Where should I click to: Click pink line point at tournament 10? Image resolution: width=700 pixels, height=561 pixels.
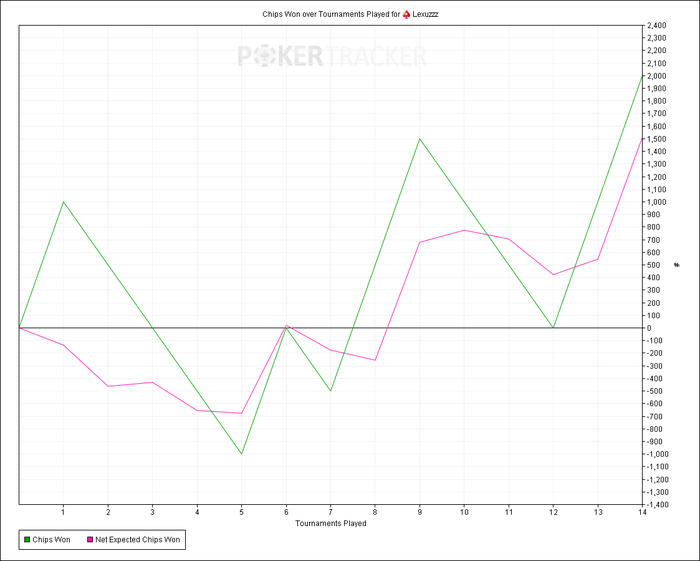click(464, 230)
